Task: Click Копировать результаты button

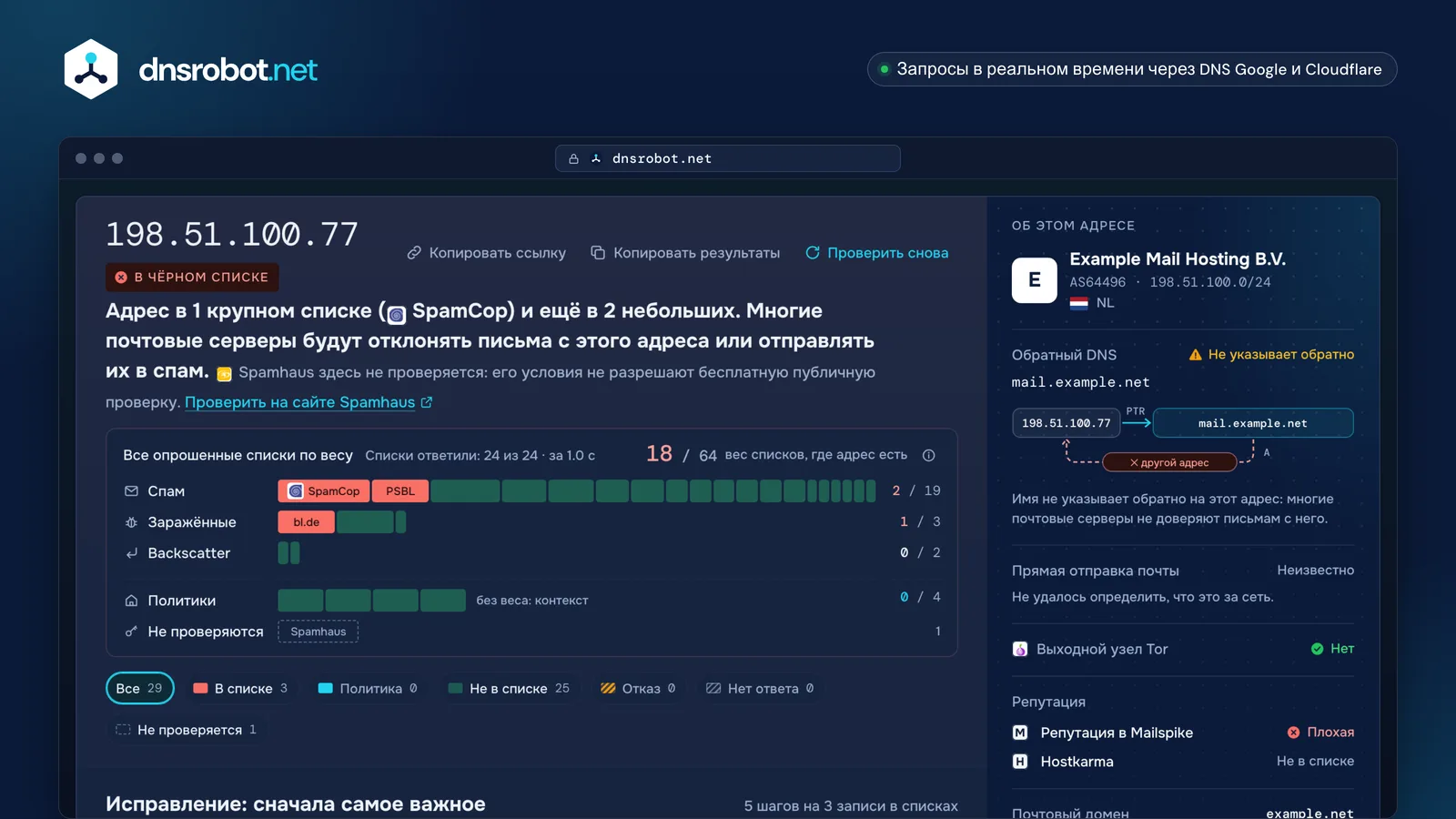Action: click(x=685, y=253)
